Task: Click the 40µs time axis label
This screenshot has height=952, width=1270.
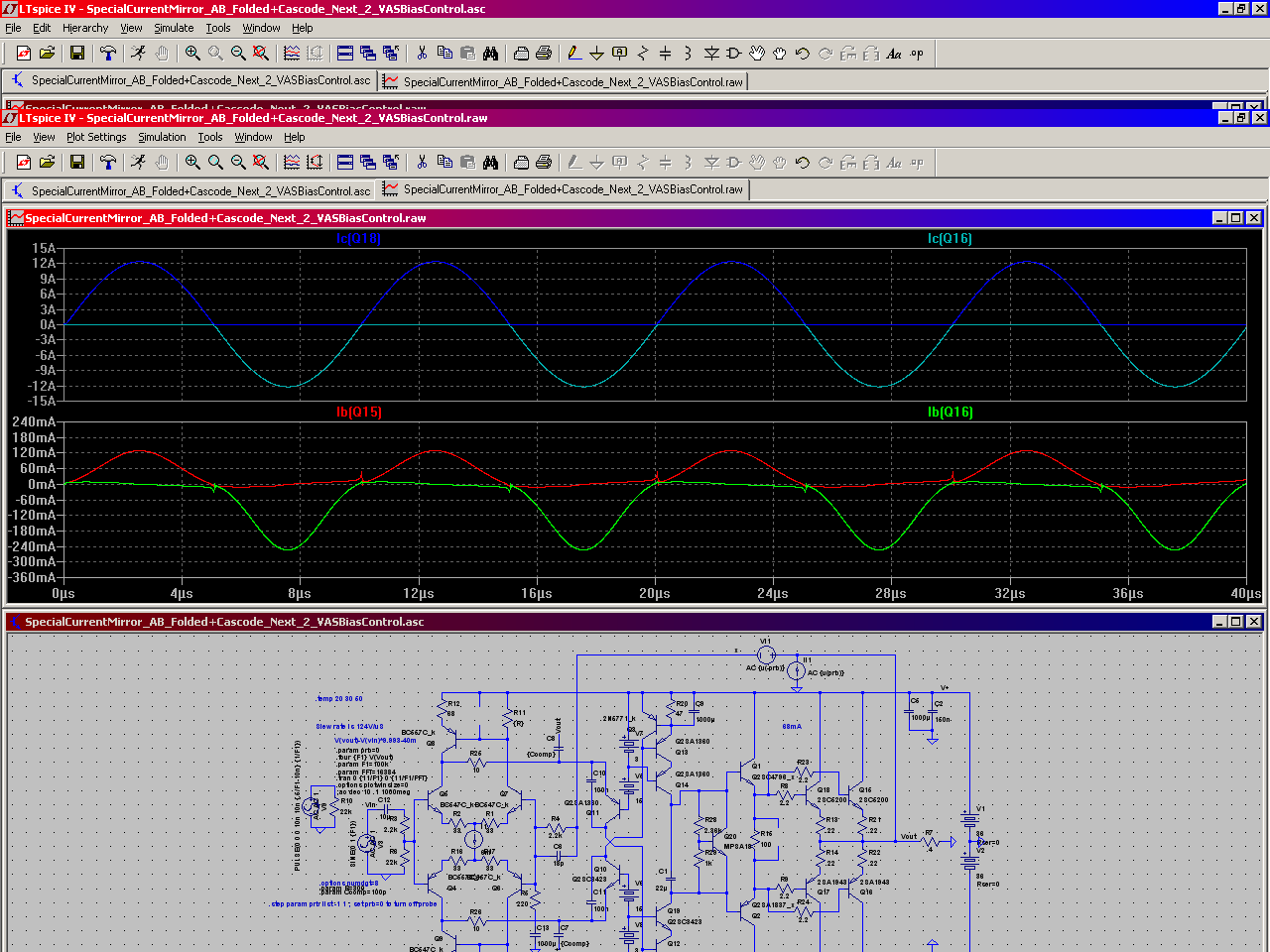Action: click(x=1246, y=593)
